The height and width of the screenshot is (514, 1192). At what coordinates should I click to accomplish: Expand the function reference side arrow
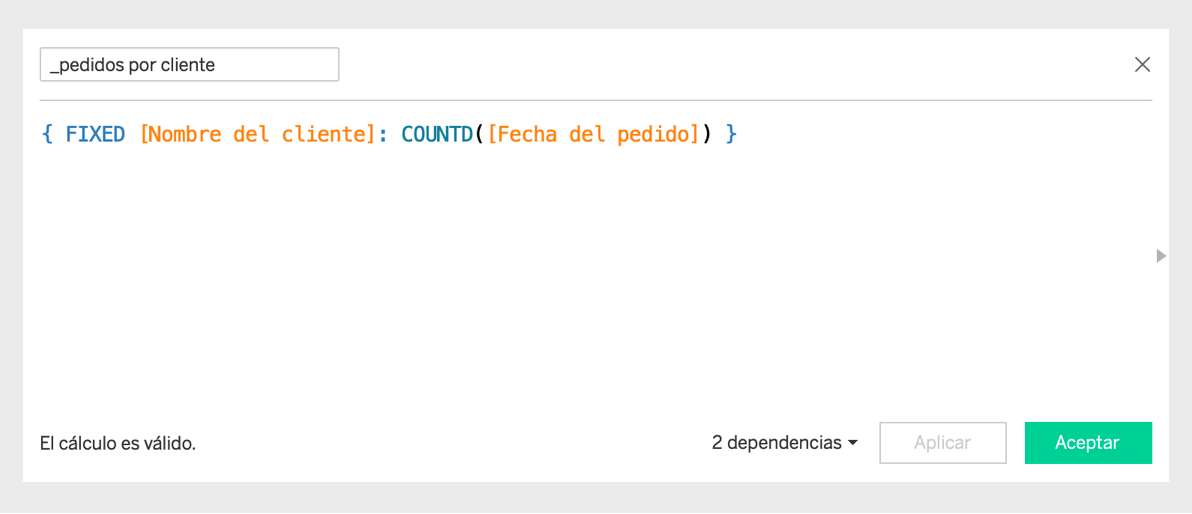1161,256
